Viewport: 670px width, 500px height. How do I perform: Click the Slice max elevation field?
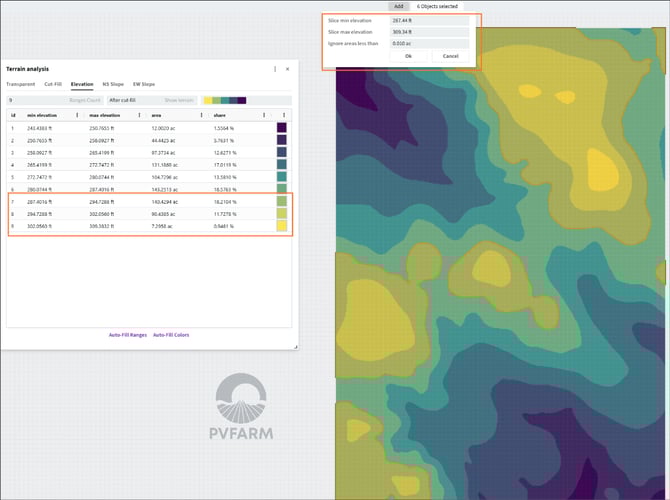(429, 32)
